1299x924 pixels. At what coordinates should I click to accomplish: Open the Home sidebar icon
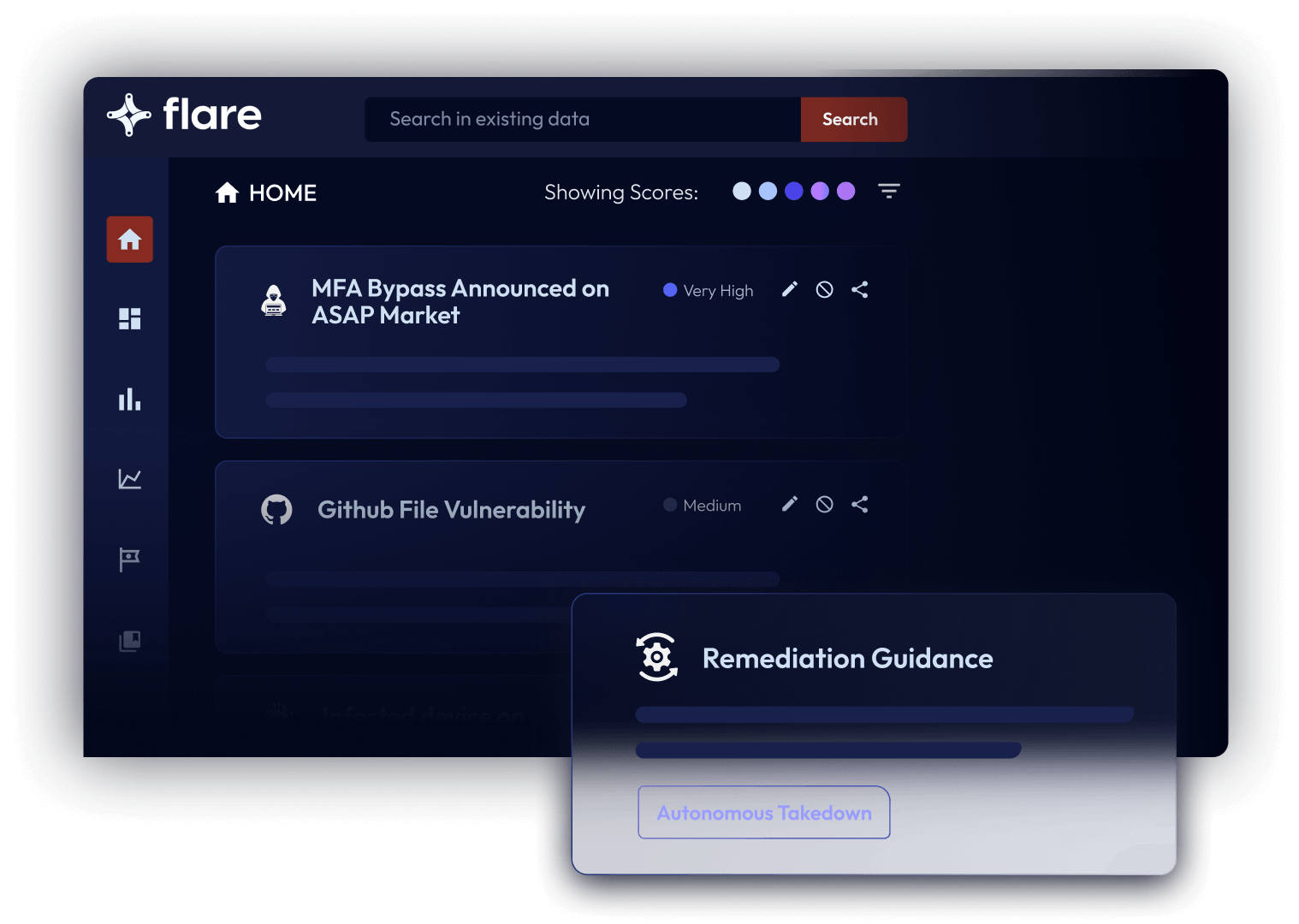(x=130, y=240)
